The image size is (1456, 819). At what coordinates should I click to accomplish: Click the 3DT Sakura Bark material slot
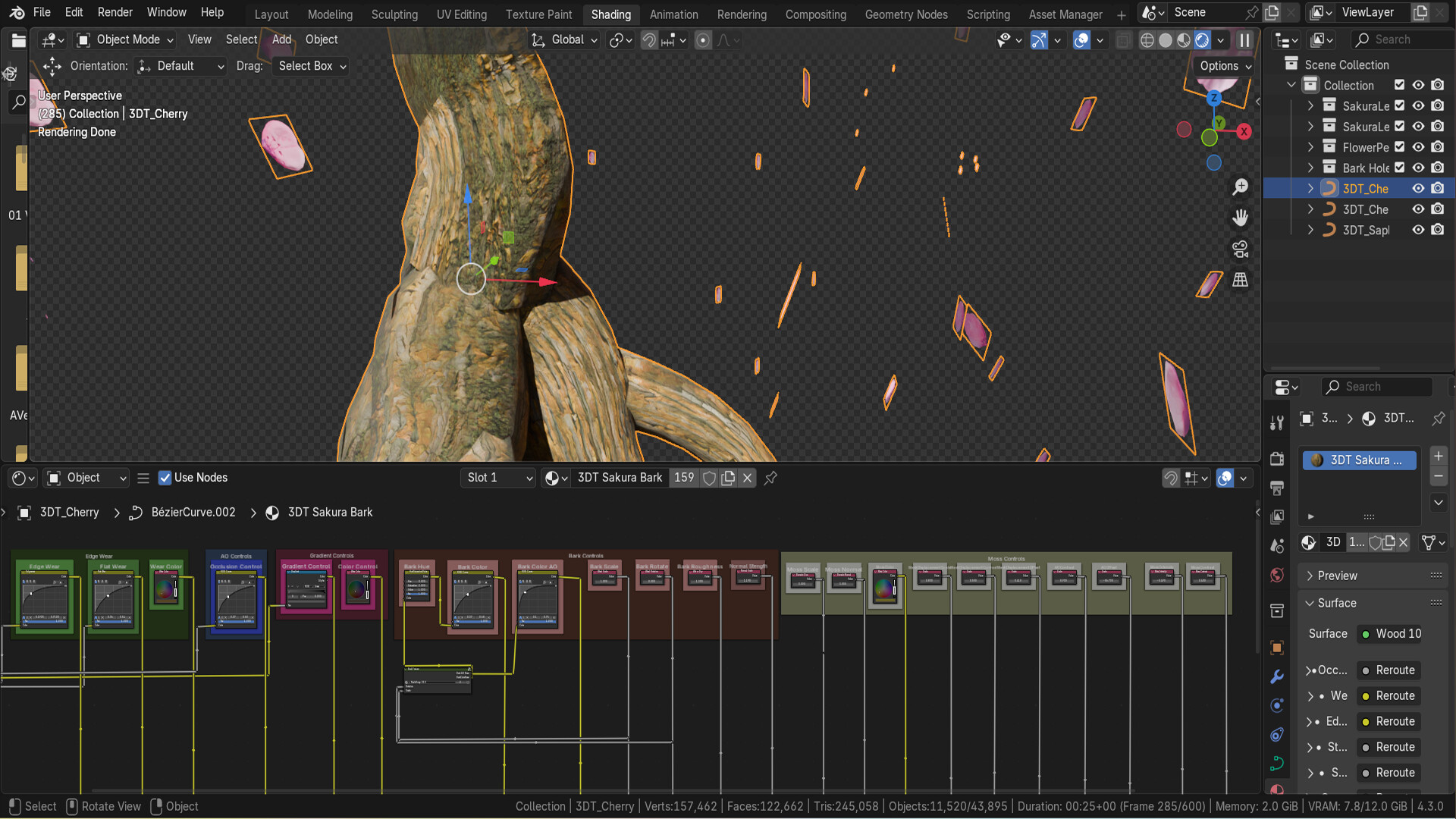tap(1358, 460)
